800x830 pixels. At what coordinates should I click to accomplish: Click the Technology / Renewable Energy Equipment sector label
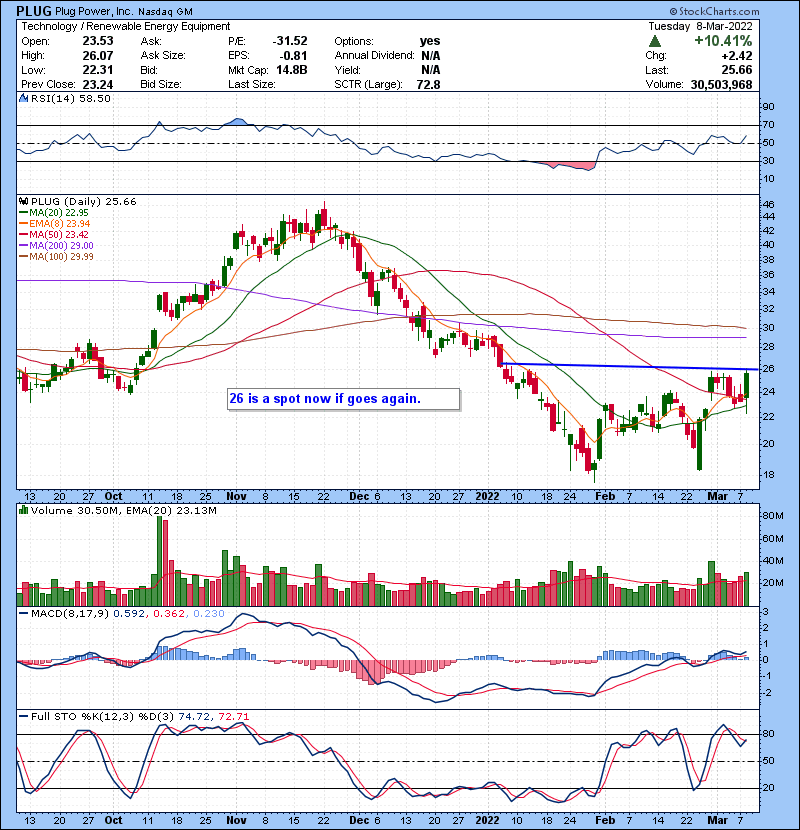125,26
